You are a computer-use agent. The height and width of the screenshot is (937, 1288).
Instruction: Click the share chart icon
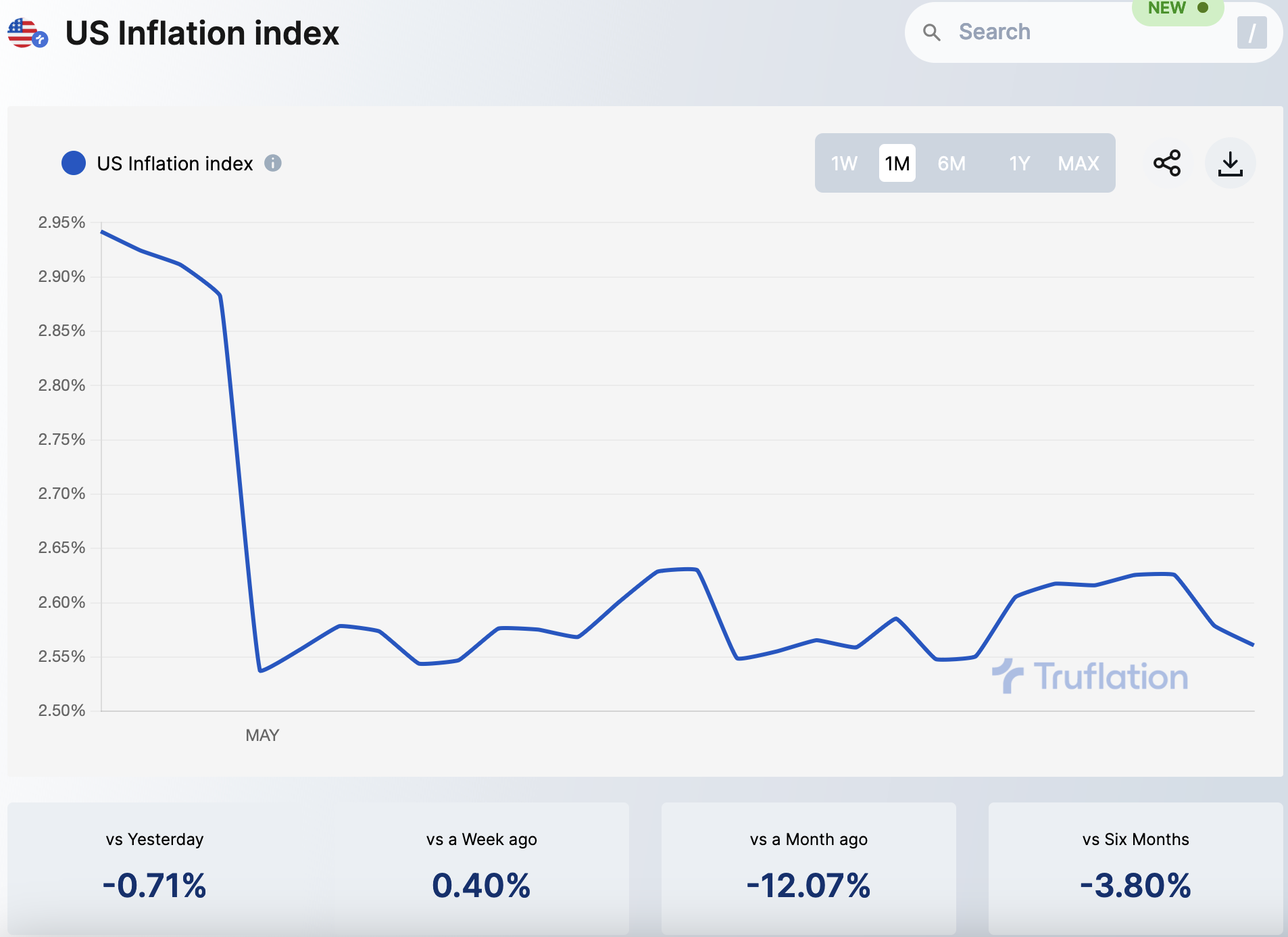[1166, 163]
